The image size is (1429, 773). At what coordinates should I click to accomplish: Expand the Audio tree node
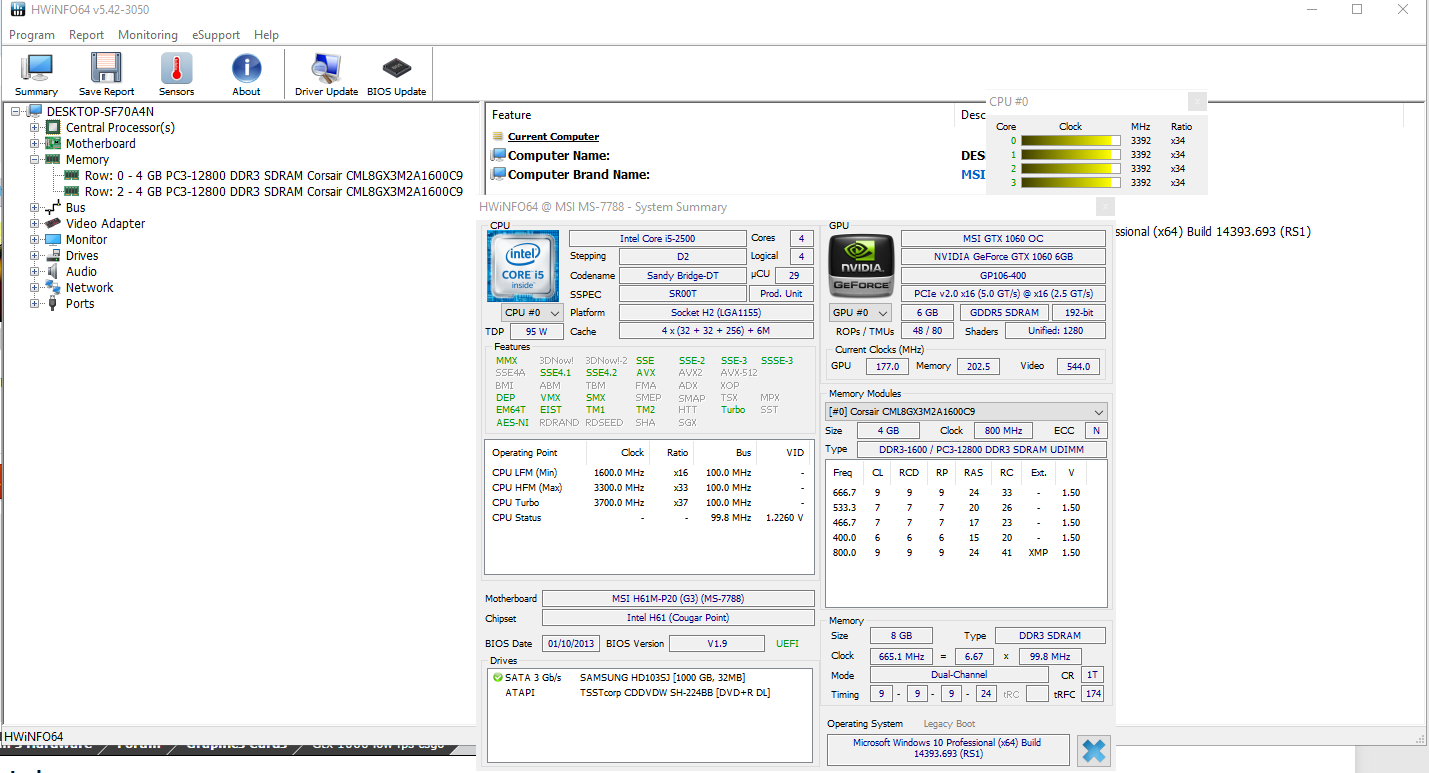pos(35,271)
